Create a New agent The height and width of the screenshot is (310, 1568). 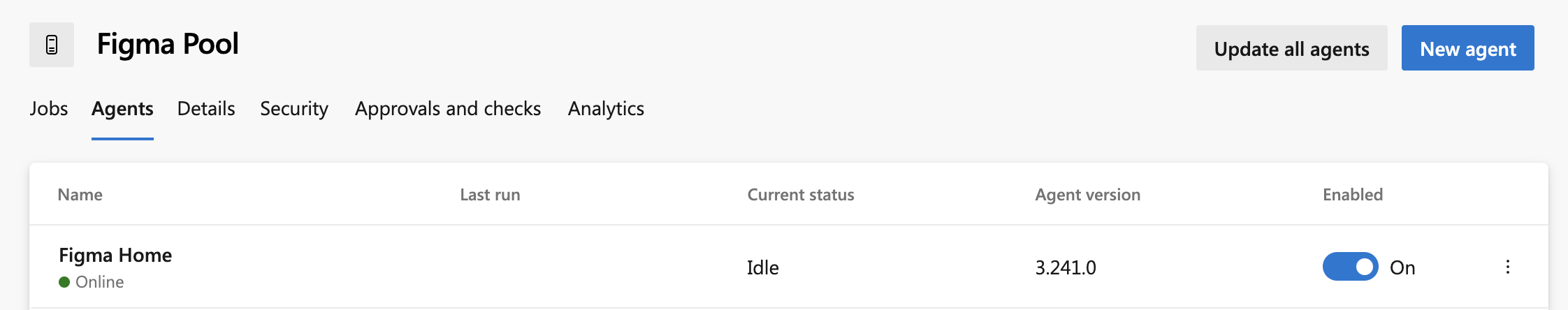coord(1467,48)
